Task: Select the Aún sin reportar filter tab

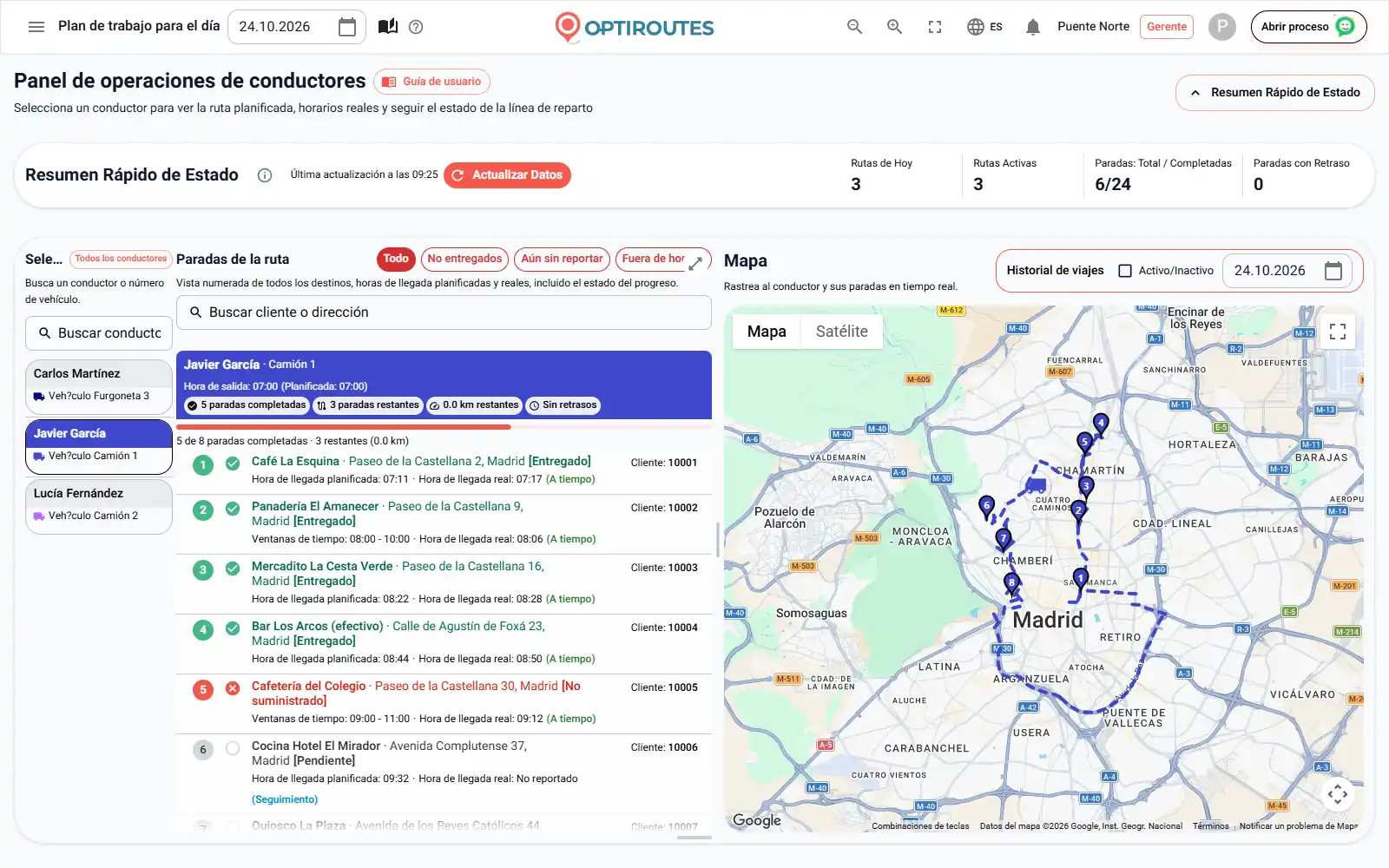Action: (562, 259)
